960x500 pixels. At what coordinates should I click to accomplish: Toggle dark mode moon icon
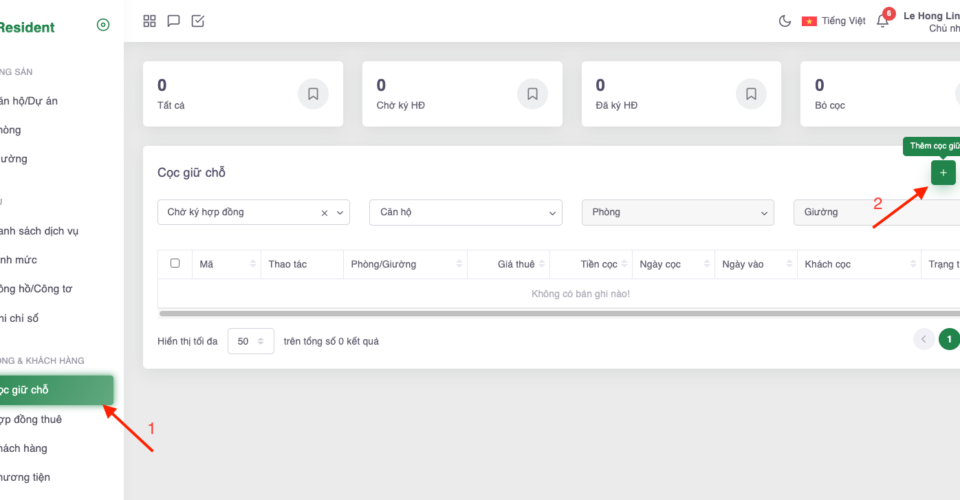click(784, 21)
